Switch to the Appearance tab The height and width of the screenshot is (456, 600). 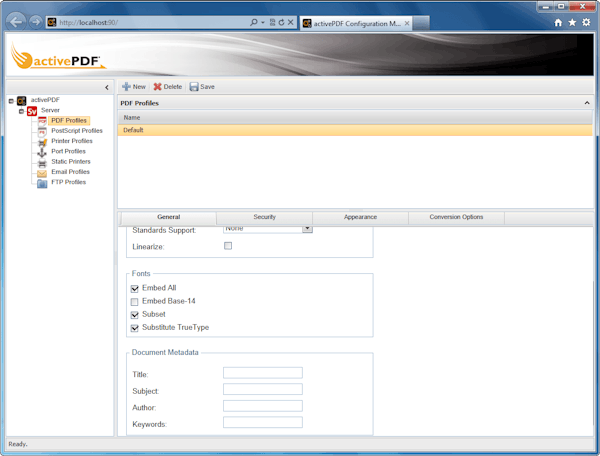pos(360,217)
